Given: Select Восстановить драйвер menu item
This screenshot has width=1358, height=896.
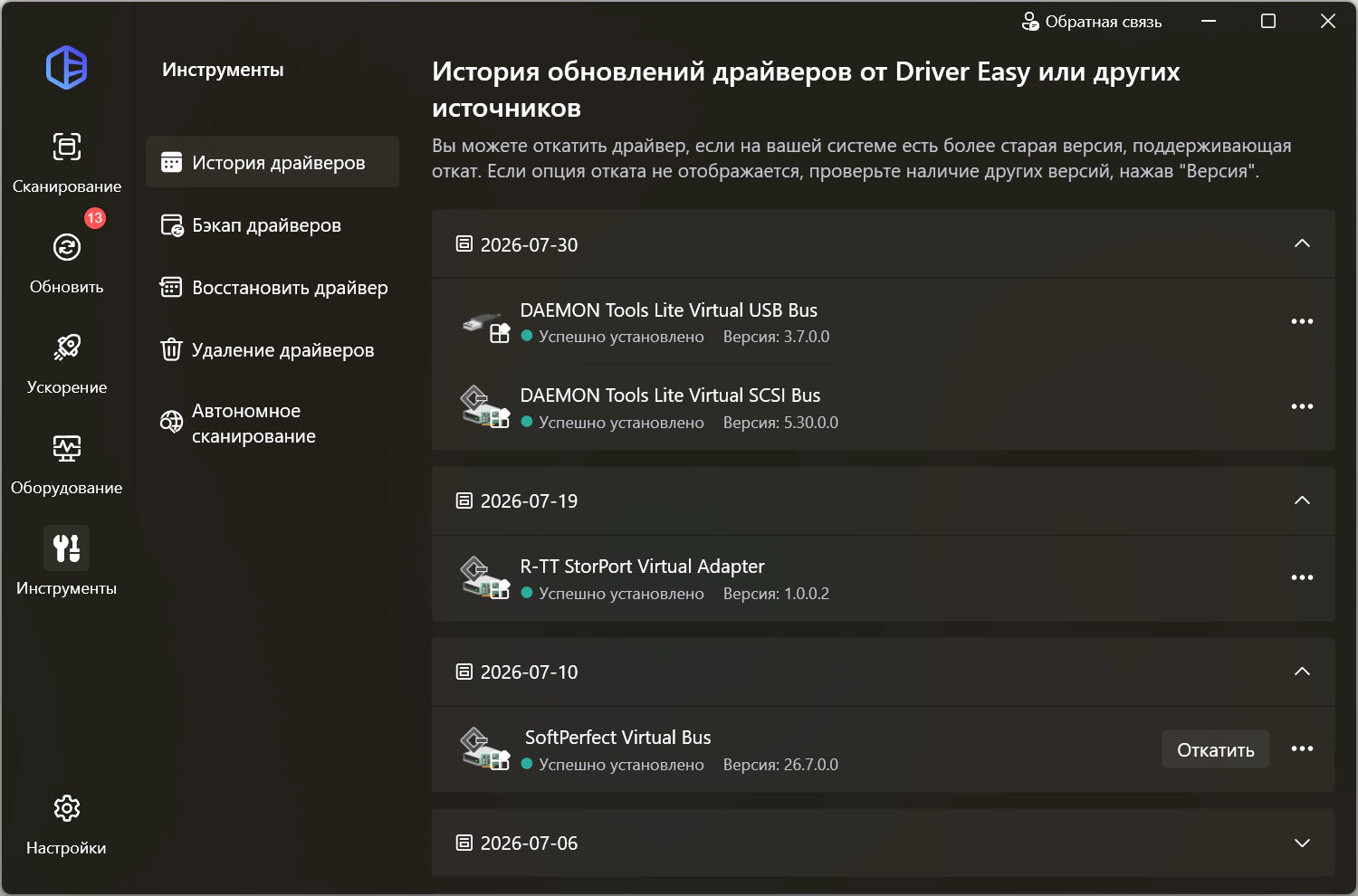Looking at the screenshot, I should tap(273, 287).
